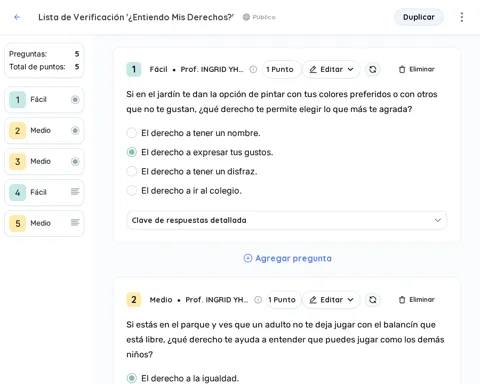Click the 'Total de puntos:' label

[x=37, y=67]
